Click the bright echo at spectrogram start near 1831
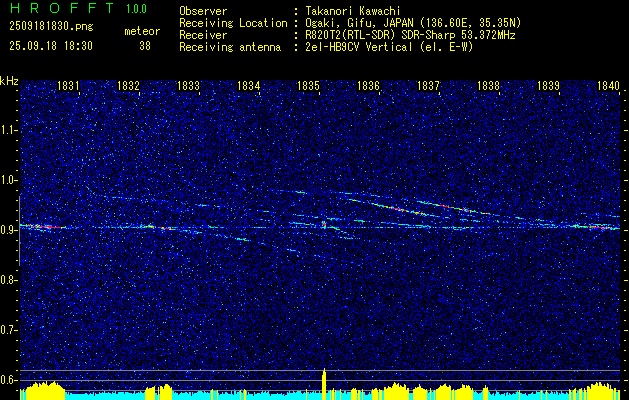Screen dimensions: 629x400 click(42, 227)
